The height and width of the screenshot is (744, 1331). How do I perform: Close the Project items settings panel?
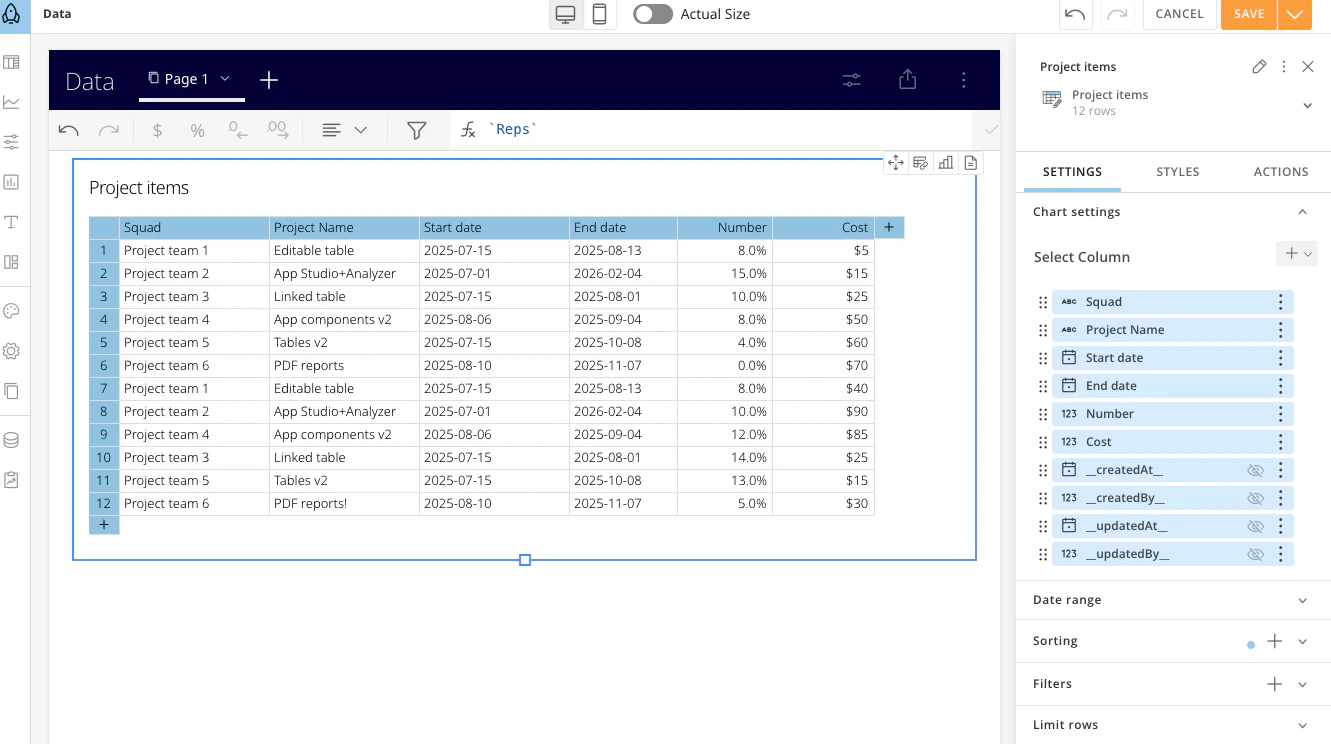(1308, 67)
